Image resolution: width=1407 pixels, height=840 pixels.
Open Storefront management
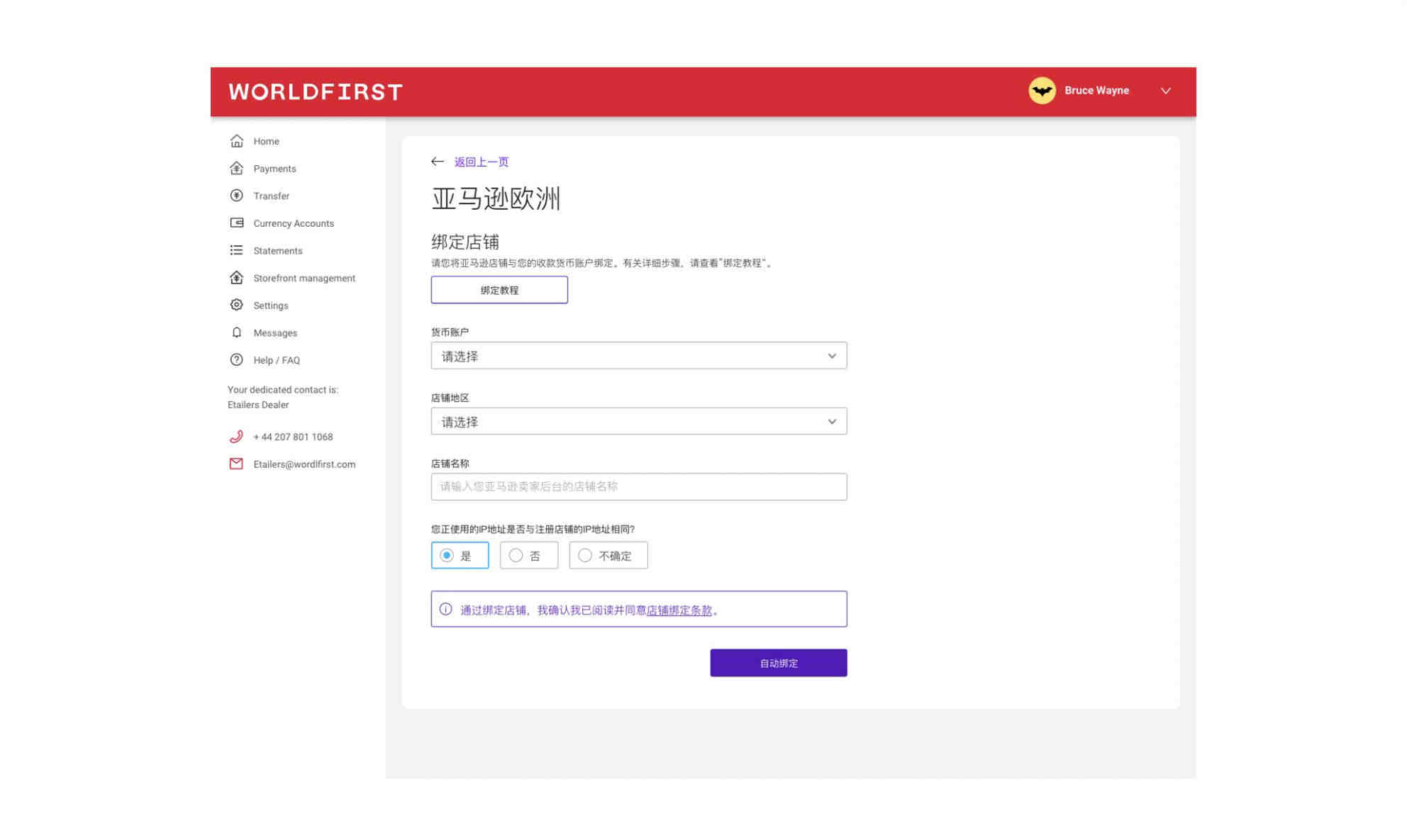point(304,278)
